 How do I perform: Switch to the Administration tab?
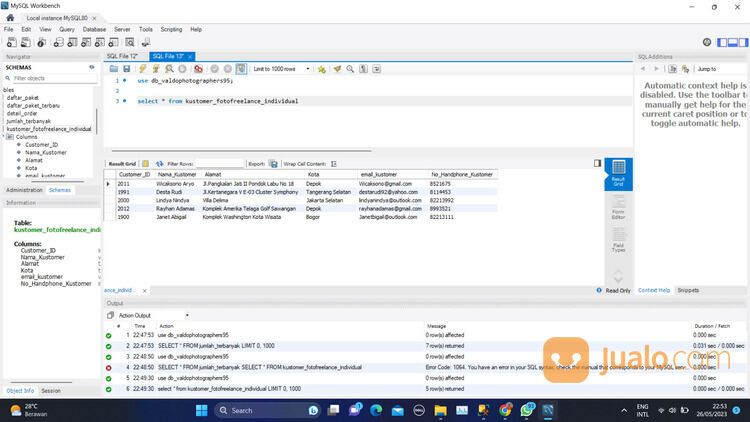pyautogui.click(x=24, y=189)
